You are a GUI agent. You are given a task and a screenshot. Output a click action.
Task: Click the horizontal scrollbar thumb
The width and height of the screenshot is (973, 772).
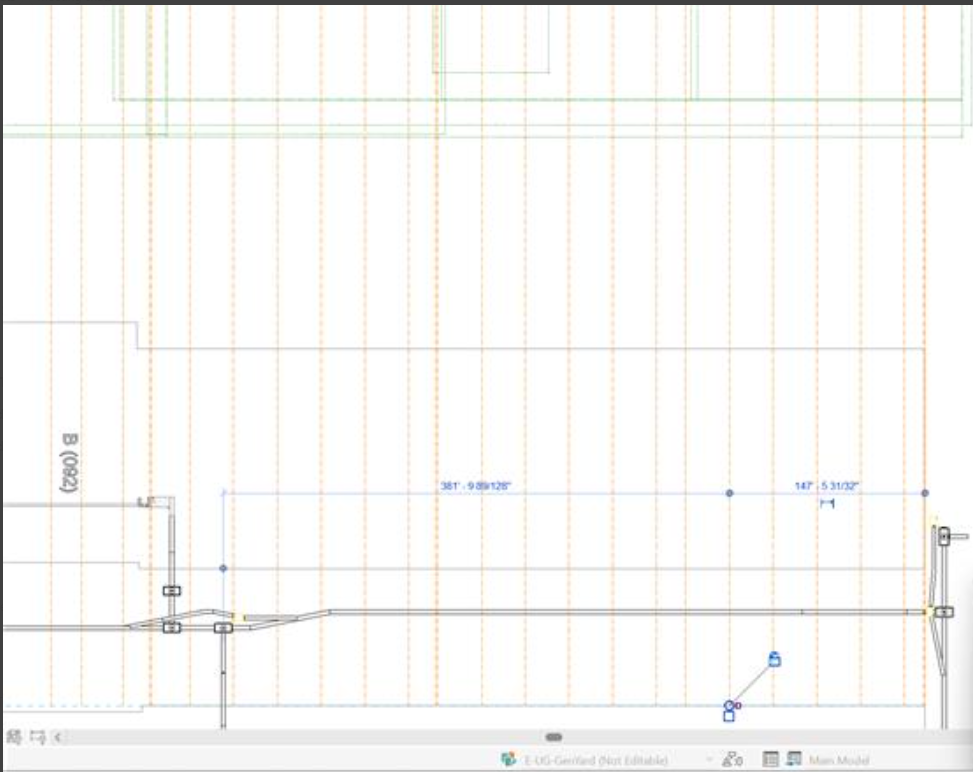coord(554,737)
